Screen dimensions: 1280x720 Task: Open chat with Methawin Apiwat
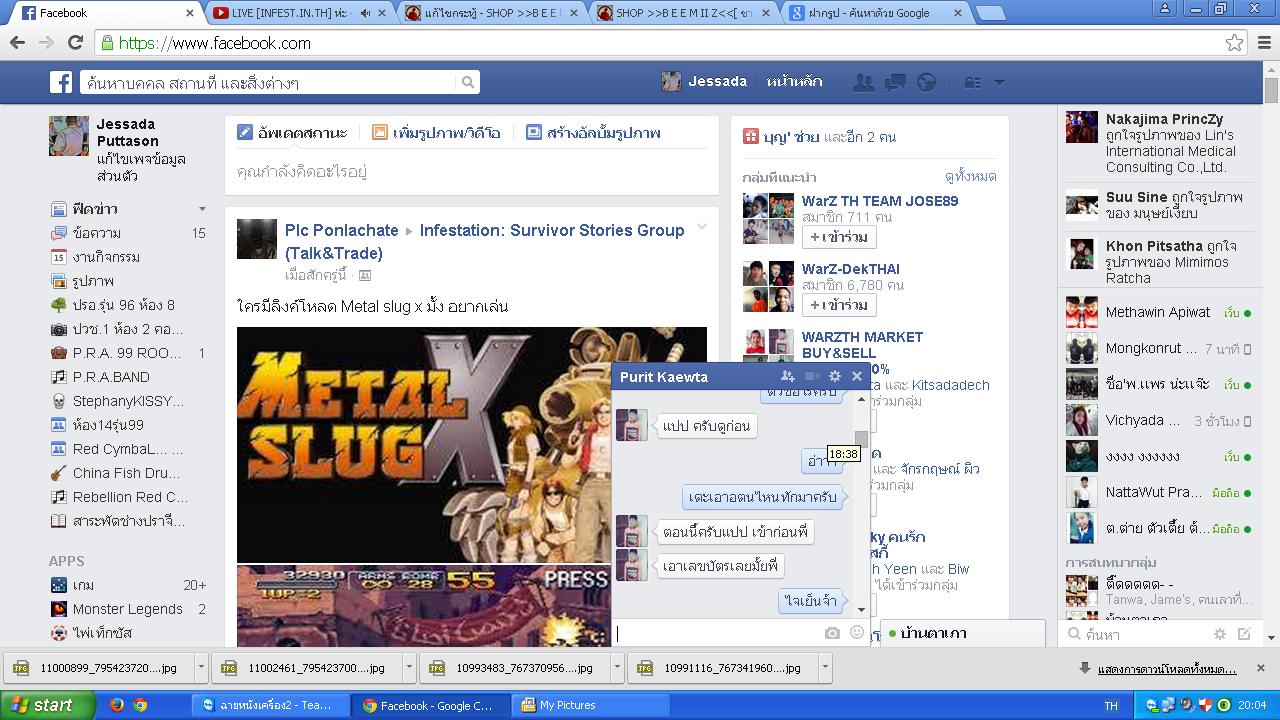[1158, 313]
